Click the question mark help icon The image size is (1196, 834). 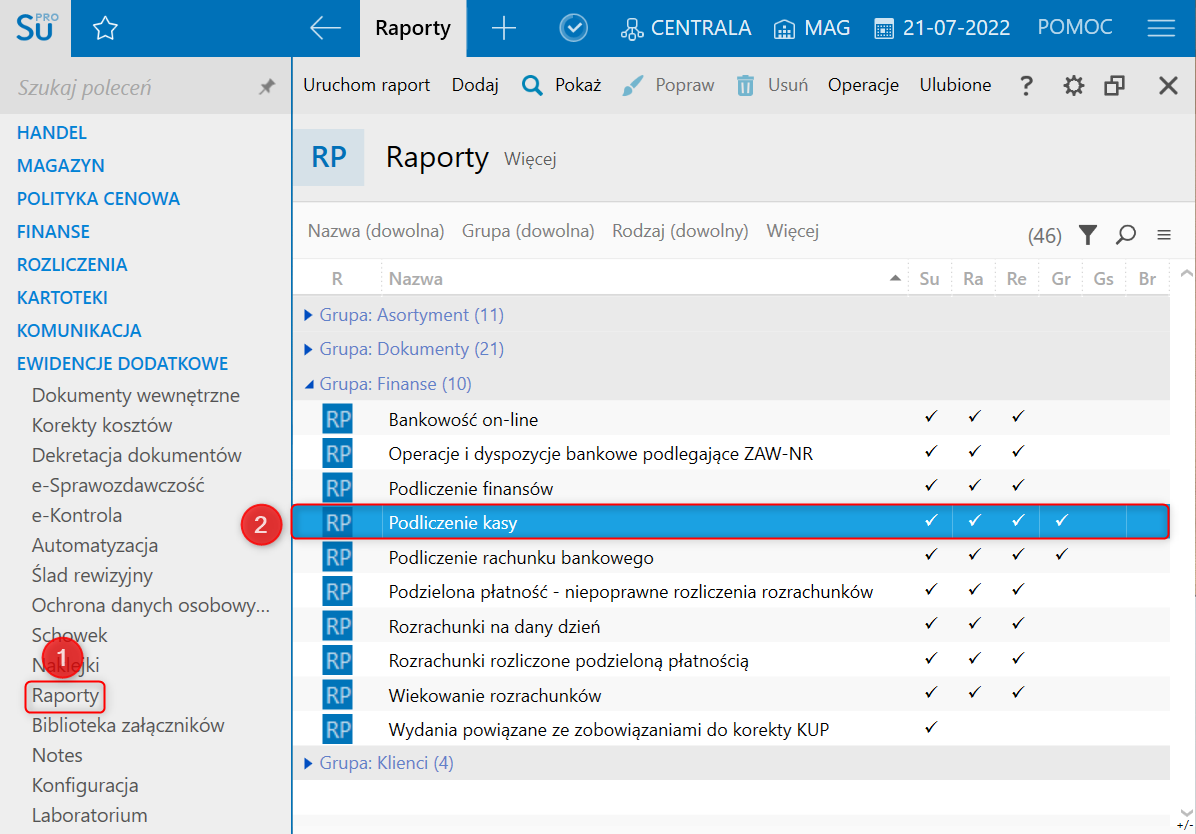click(1026, 86)
